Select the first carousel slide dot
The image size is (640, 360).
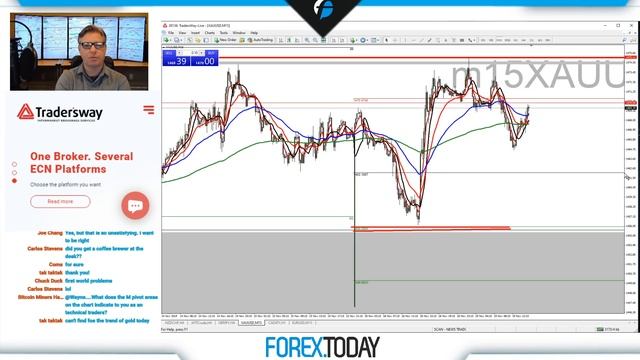[x=14, y=164]
